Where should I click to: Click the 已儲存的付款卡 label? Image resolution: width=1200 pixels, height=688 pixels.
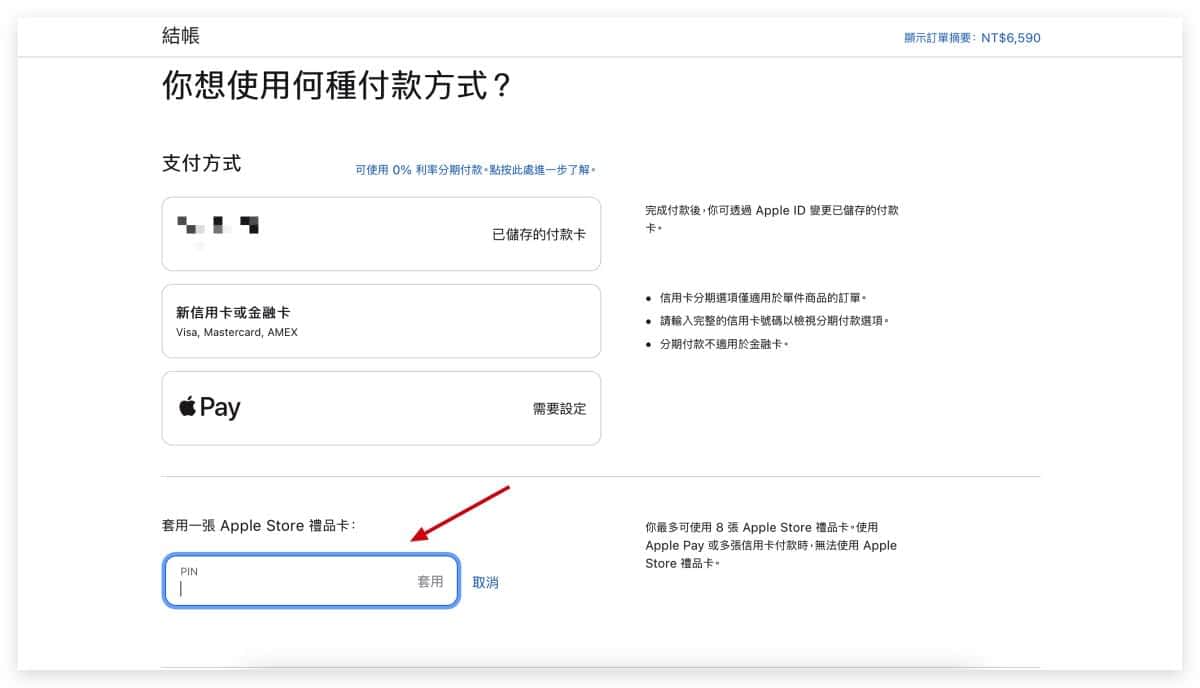click(539, 234)
